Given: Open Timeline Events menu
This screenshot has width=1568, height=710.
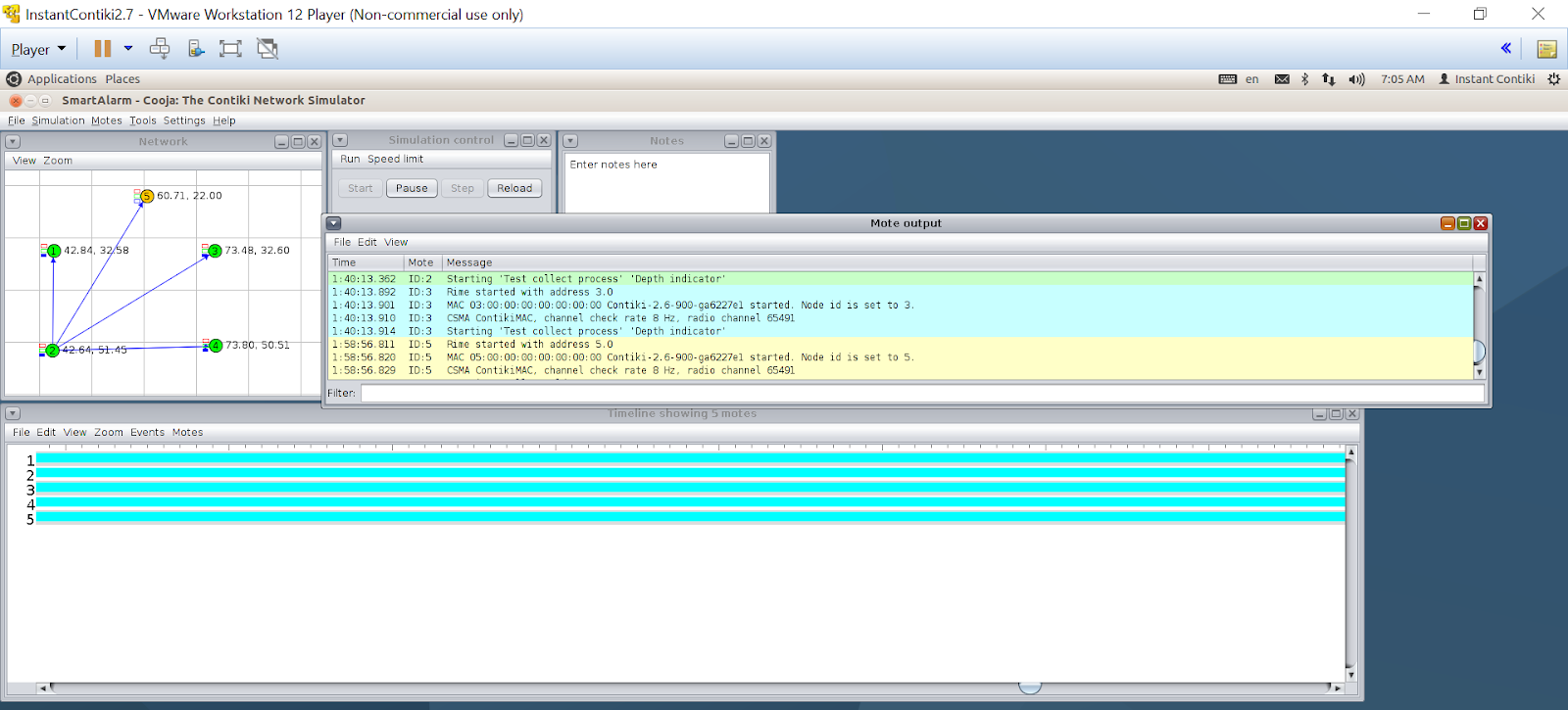Looking at the screenshot, I should [147, 432].
